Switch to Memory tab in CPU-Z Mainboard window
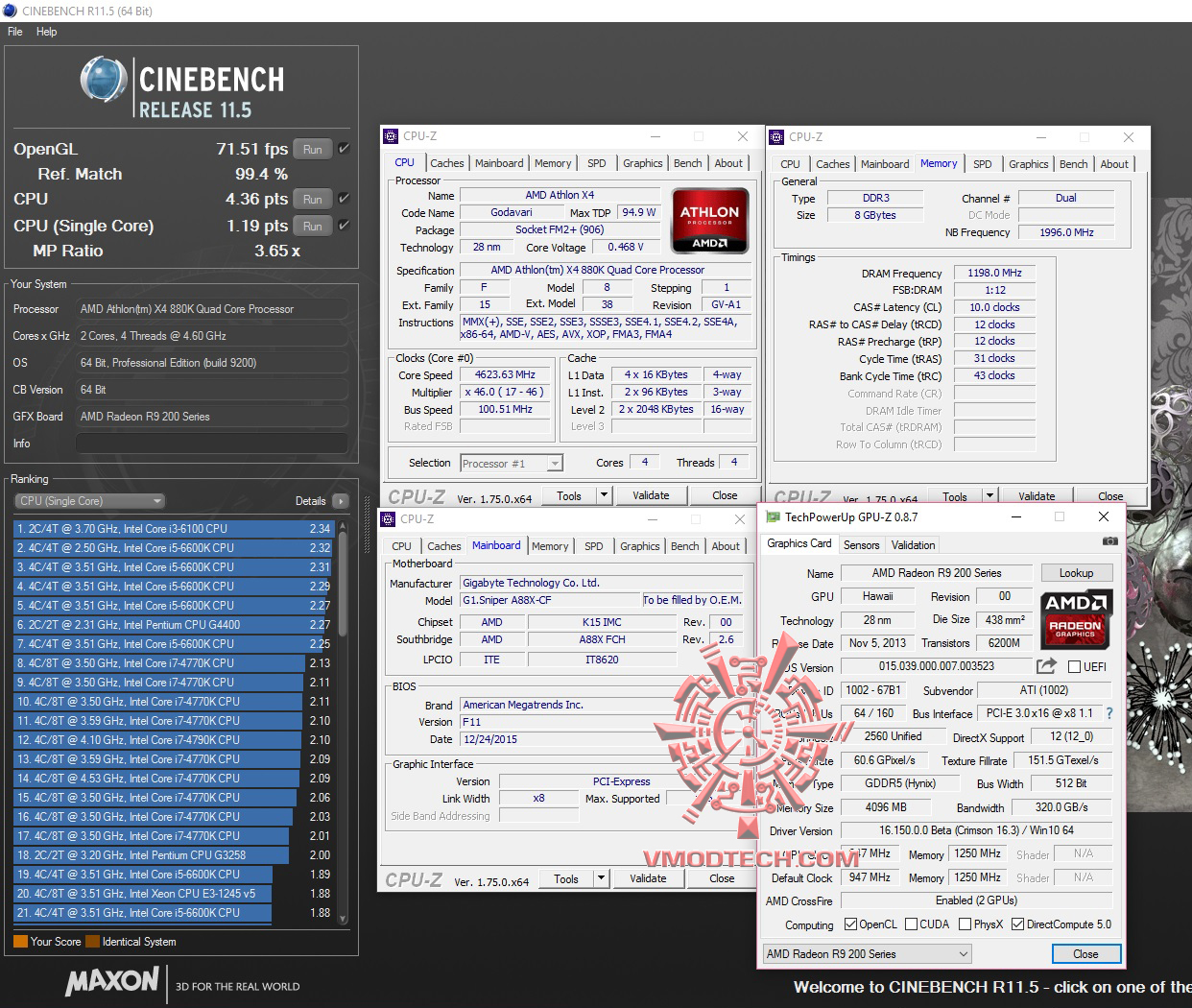 coord(550,546)
